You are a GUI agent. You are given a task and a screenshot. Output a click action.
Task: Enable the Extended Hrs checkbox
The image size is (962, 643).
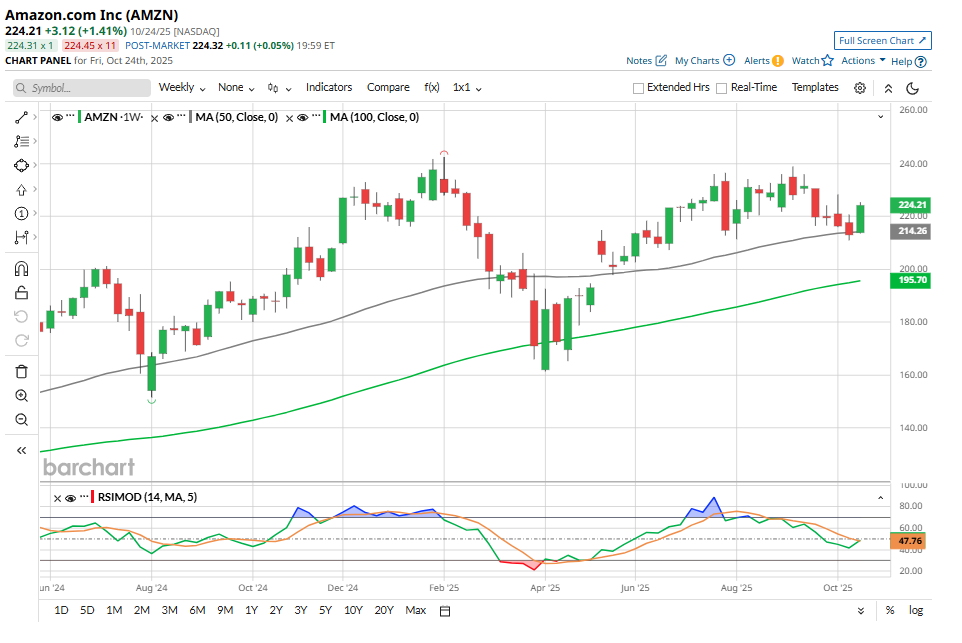pos(638,88)
